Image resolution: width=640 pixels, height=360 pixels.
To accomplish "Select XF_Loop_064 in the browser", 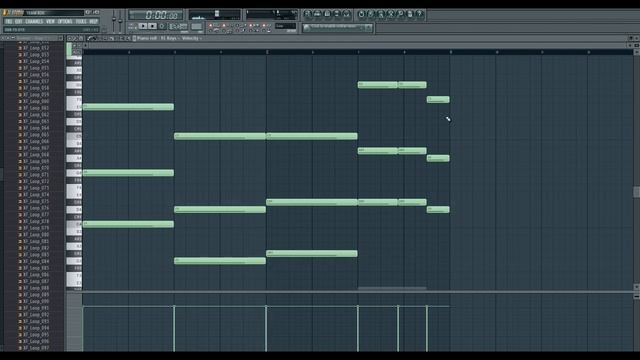I will point(36,128).
